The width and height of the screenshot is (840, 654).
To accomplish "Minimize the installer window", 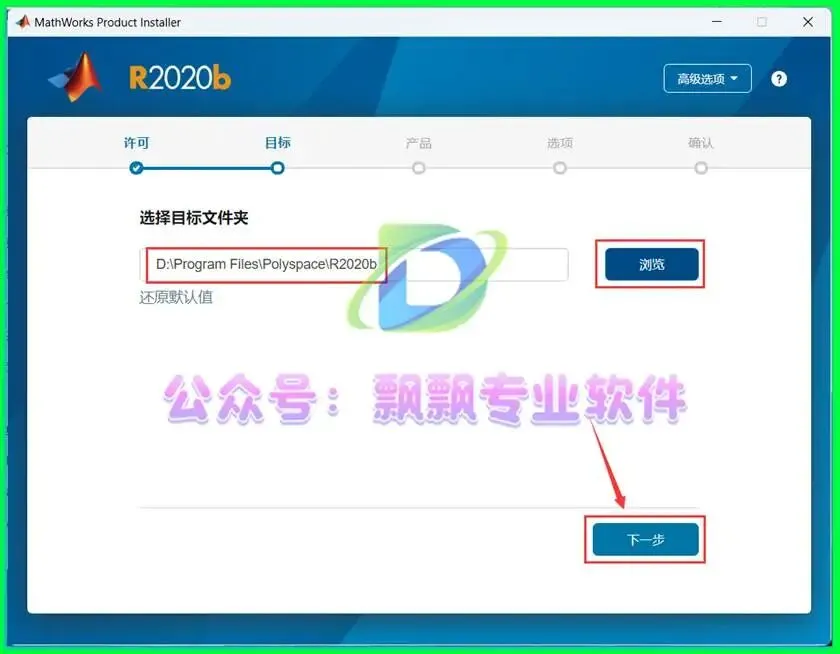I will [717, 22].
